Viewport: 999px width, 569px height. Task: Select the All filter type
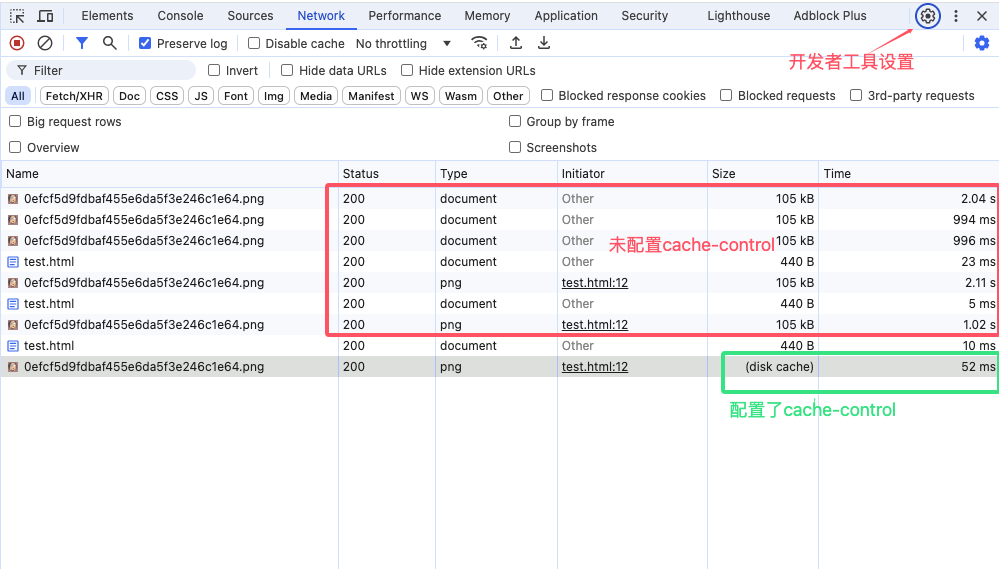point(18,96)
